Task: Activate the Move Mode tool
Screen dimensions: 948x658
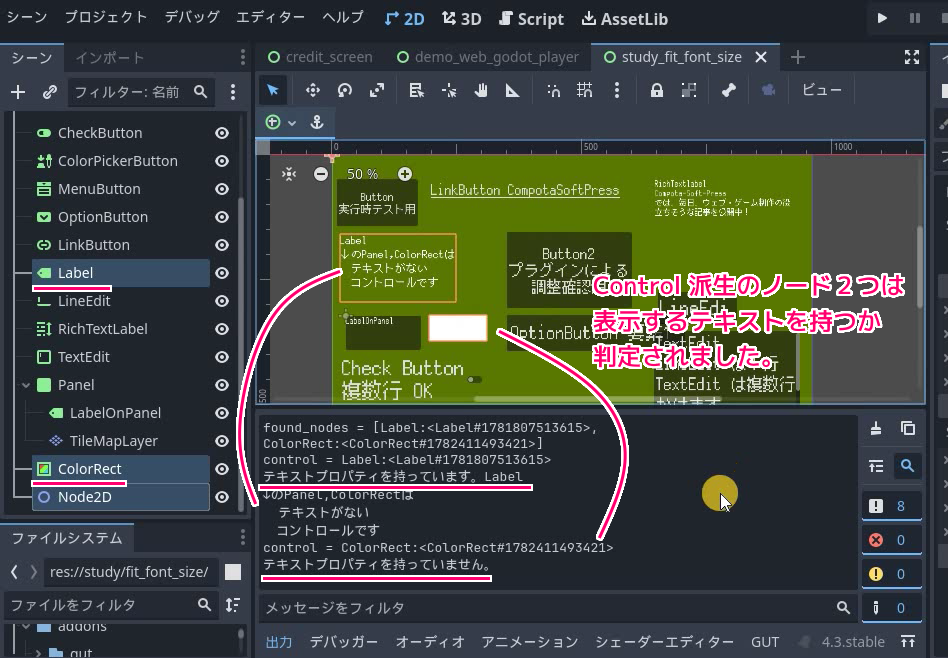Action: [313, 91]
